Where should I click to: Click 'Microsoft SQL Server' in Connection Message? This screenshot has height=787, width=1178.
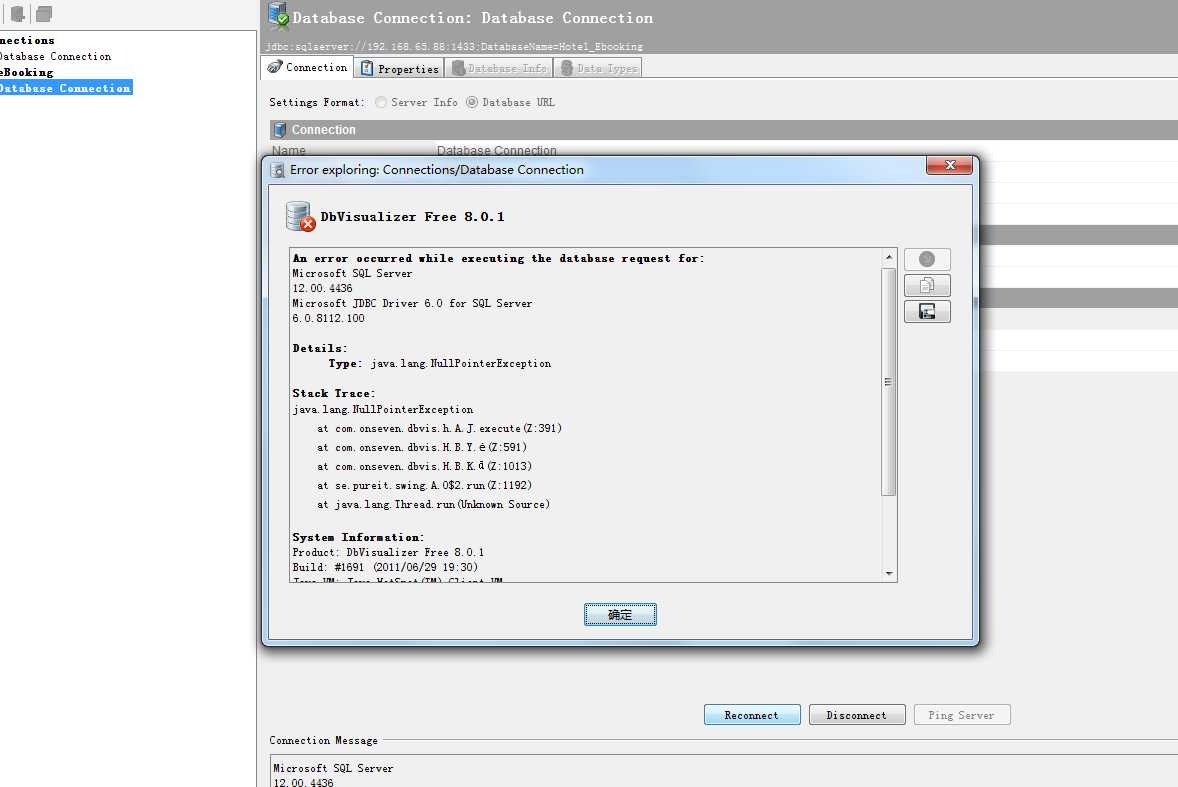point(333,768)
